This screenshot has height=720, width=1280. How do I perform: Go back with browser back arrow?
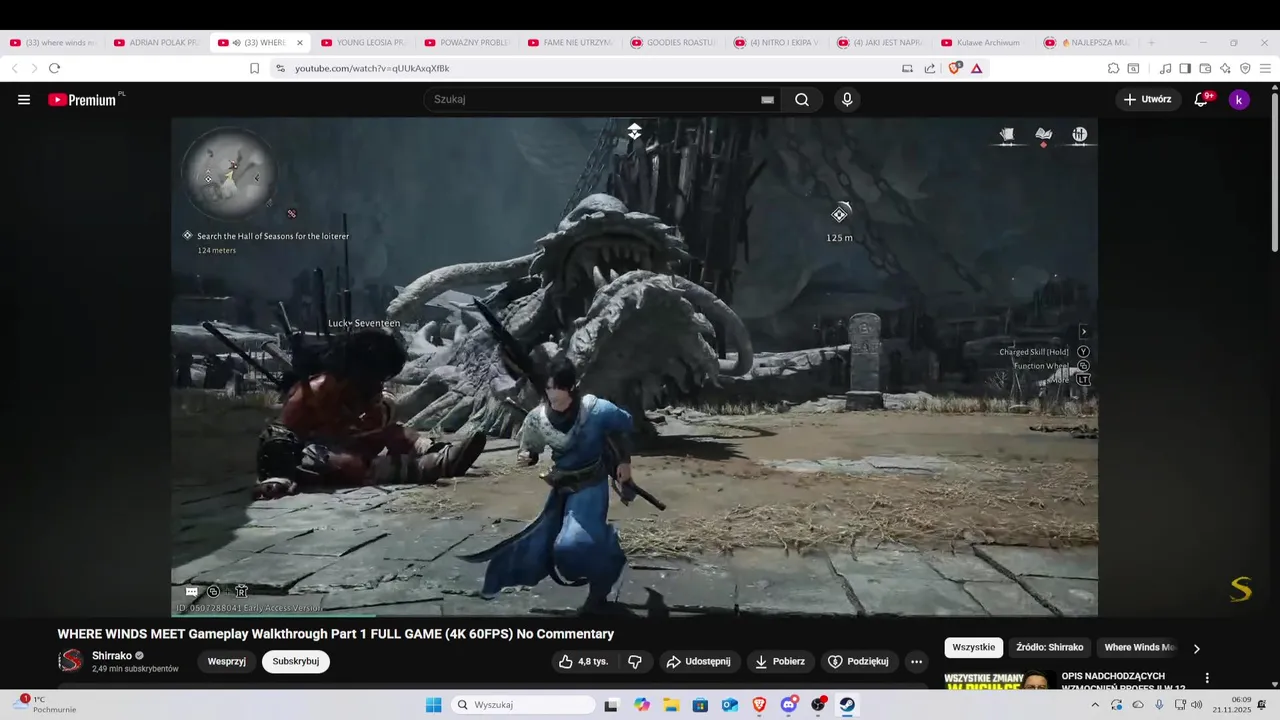(15, 68)
